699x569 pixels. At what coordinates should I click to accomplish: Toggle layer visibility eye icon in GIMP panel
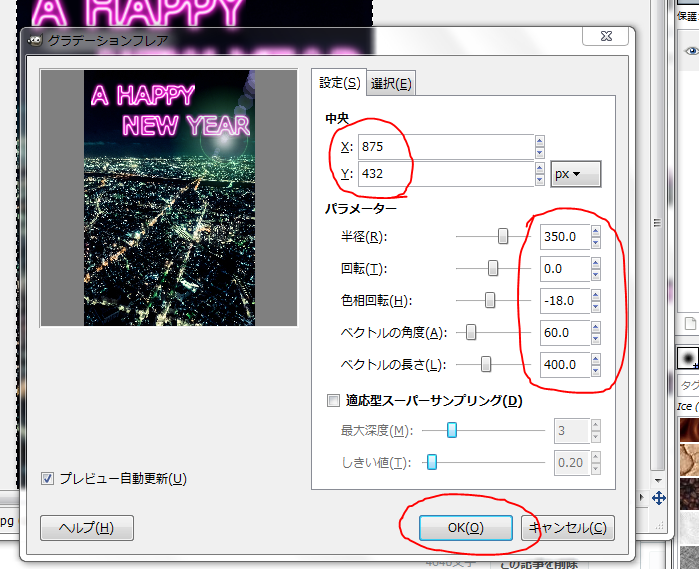[x=692, y=51]
